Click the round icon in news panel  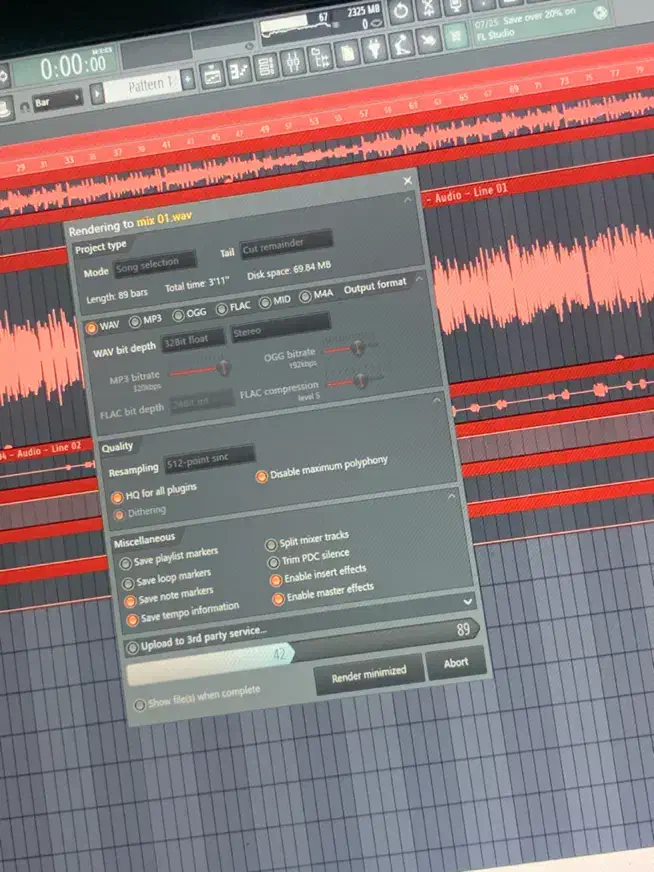600,12
